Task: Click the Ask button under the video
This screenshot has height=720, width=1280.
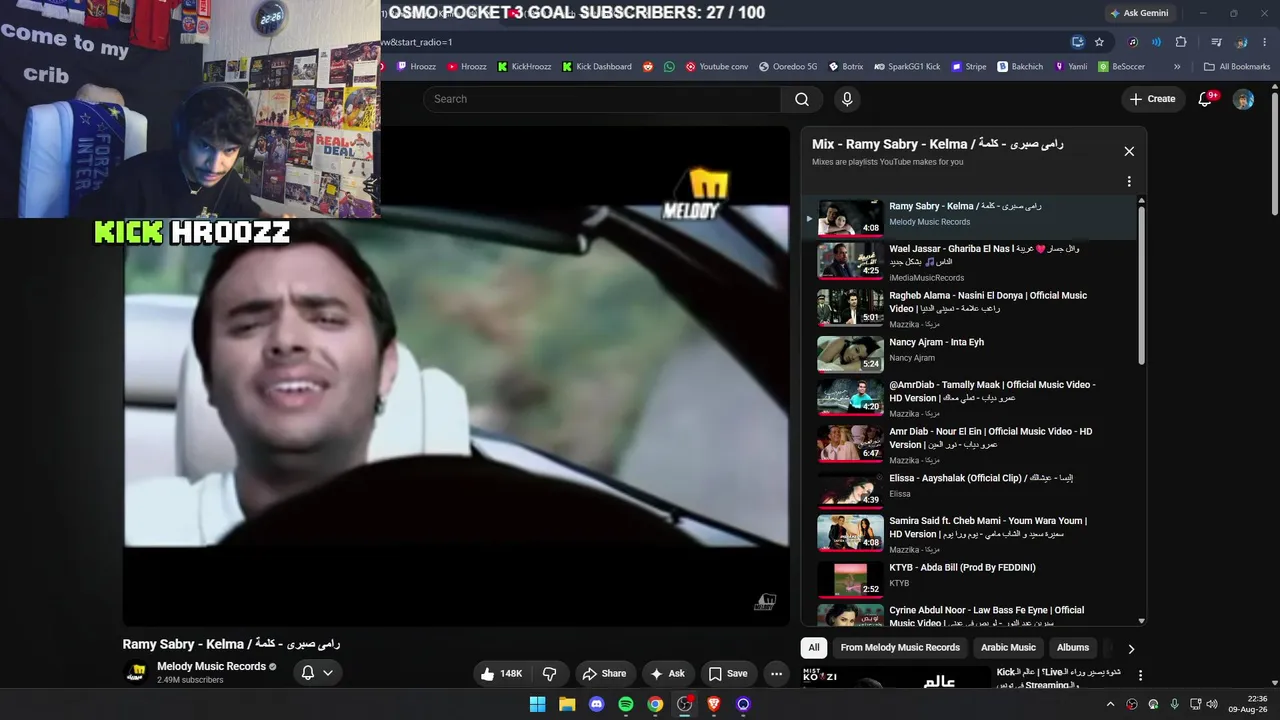Action: click(x=667, y=674)
